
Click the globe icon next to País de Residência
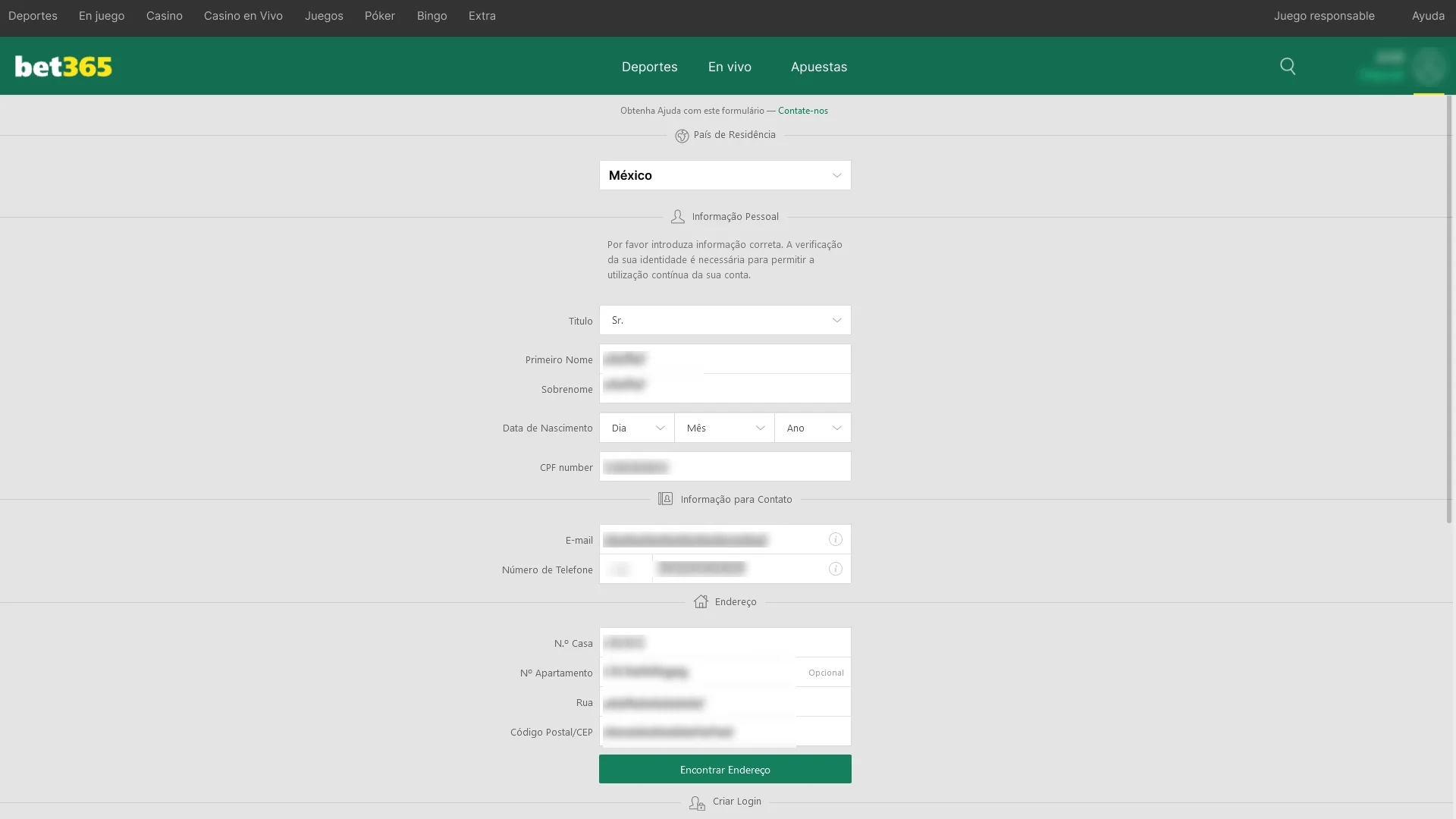pyautogui.click(x=682, y=135)
